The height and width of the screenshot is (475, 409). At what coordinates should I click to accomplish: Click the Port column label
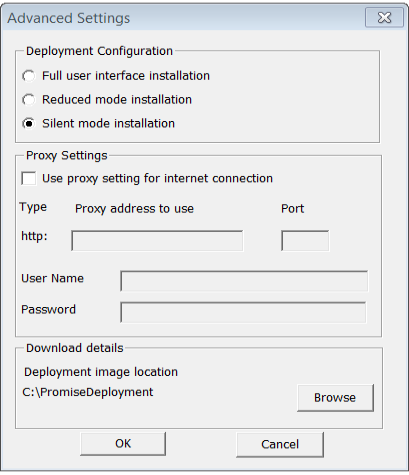click(x=292, y=209)
